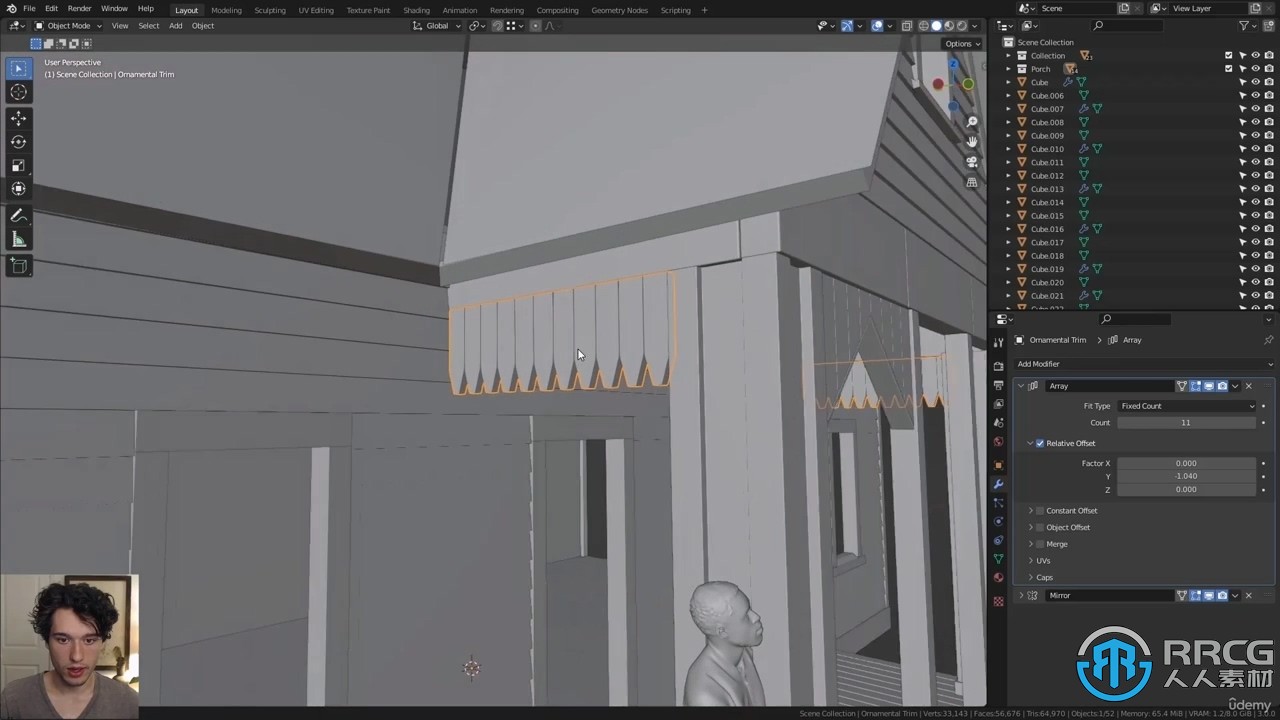Screen dimensions: 1280x720
Task: Hide Cube.006 with its eye icon
Action: pyautogui.click(x=1256, y=96)
